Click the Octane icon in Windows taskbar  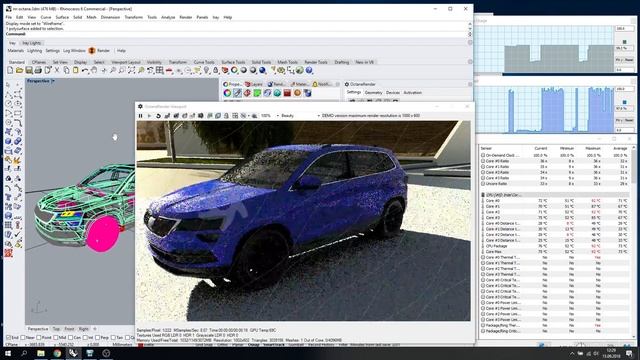click(x=106, y=353)
